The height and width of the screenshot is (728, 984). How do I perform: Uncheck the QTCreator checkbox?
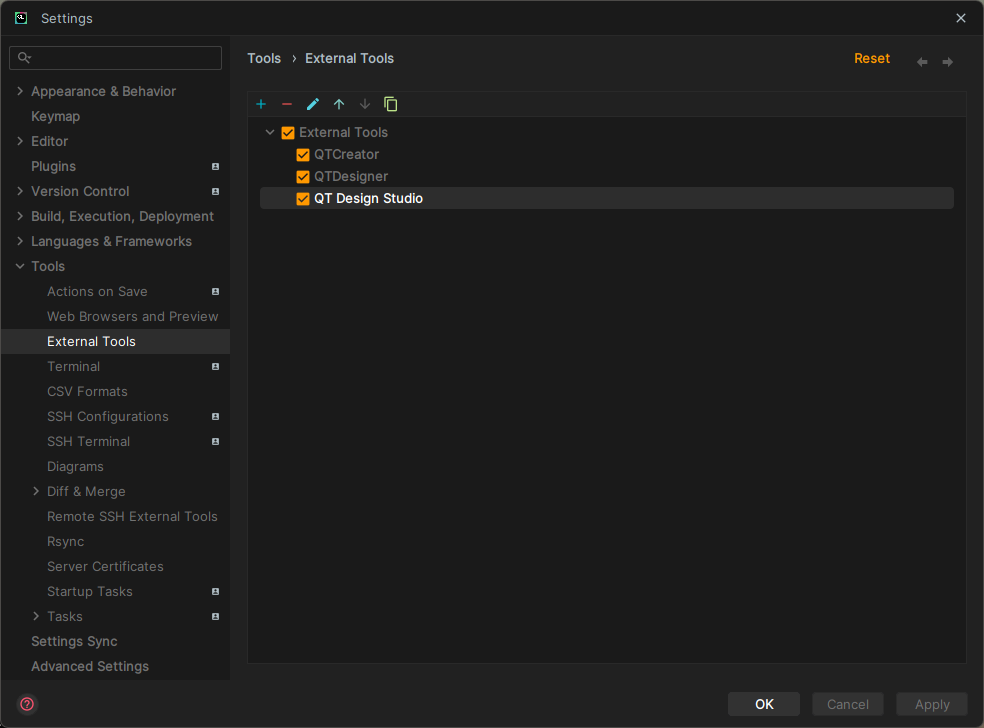[303, 155]
